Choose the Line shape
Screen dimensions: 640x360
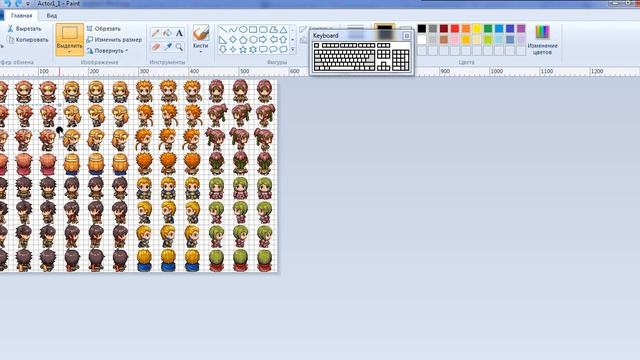tap(223, 30)
